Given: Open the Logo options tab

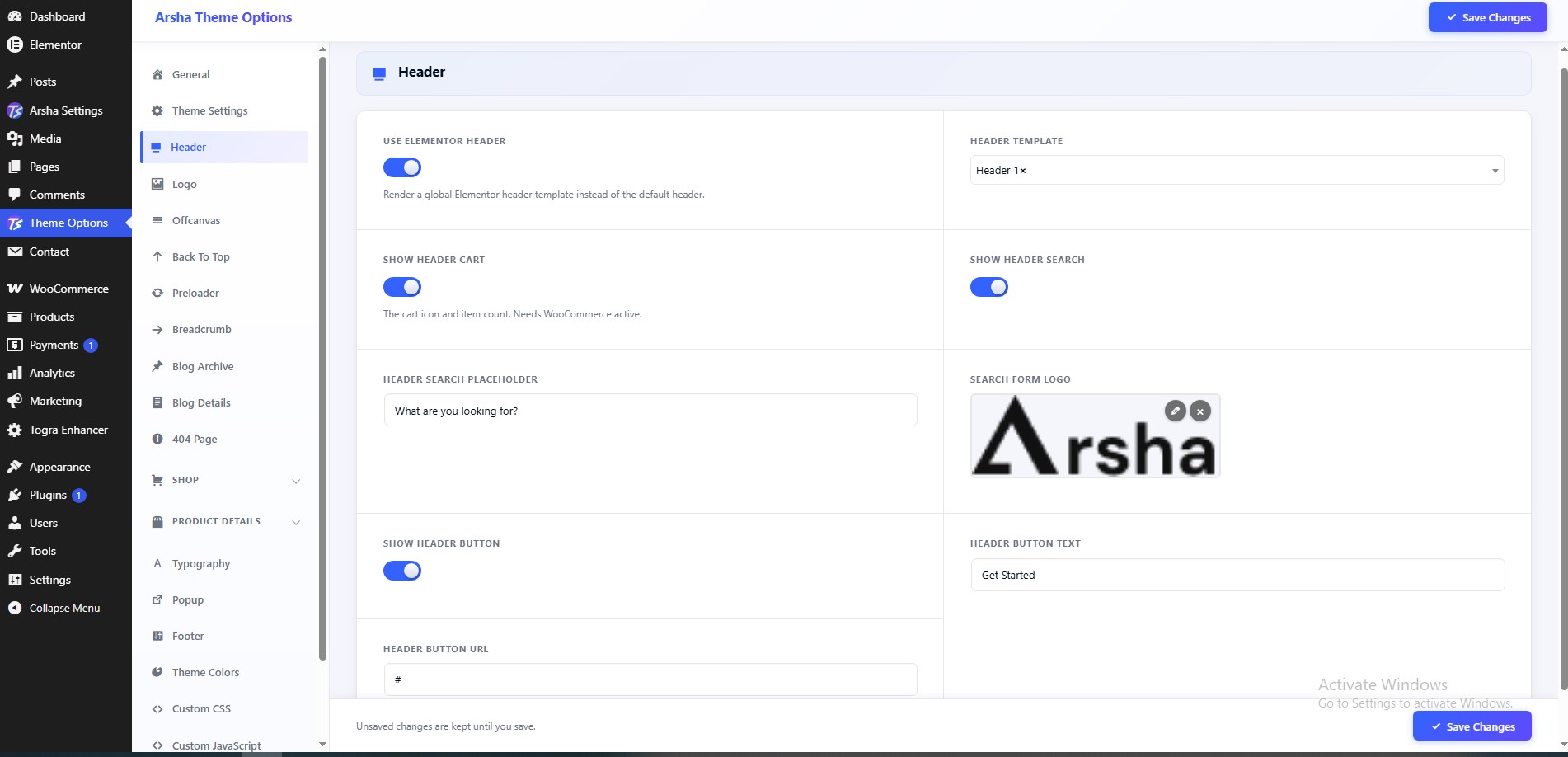Looking at the screenshot, I should click(224, 184).
